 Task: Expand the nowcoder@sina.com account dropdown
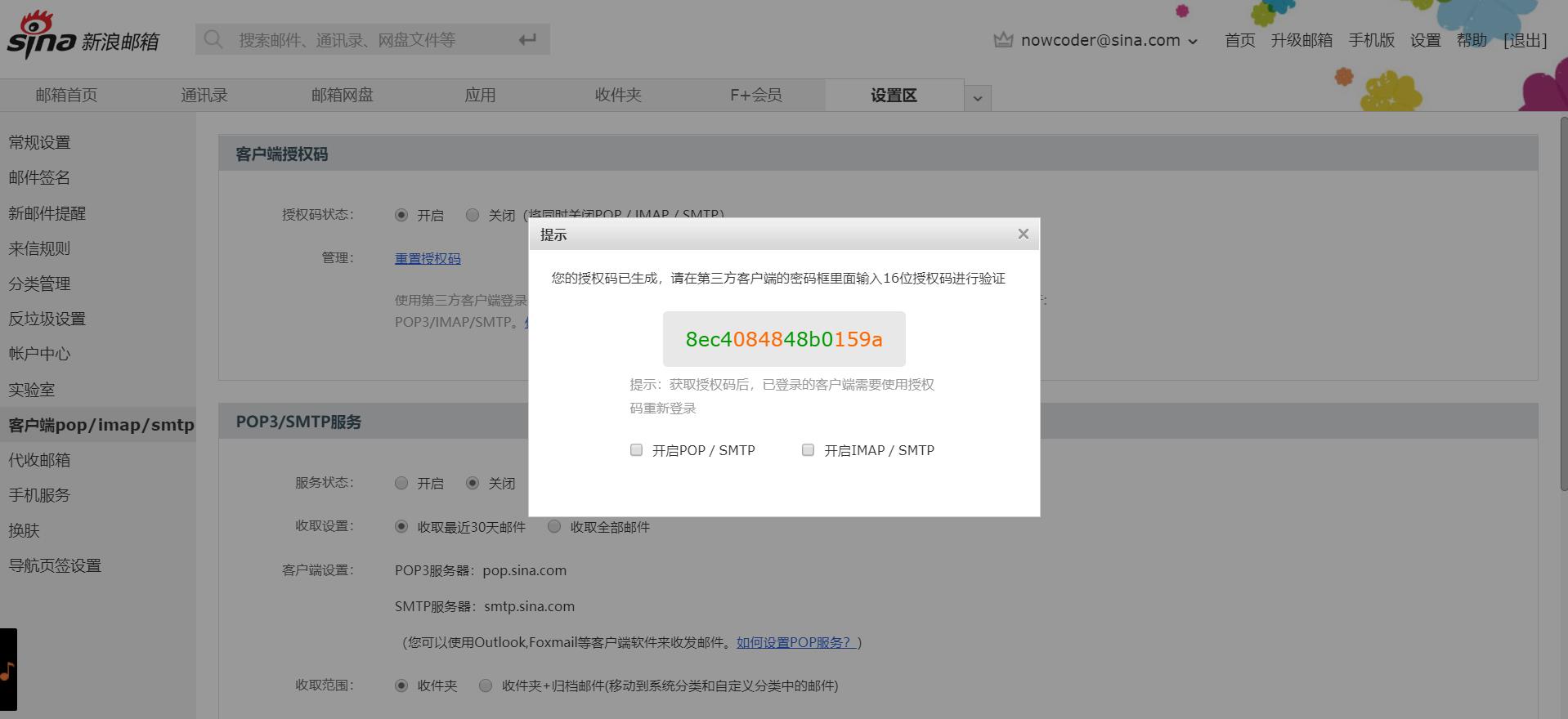(x=1193, y=42)
